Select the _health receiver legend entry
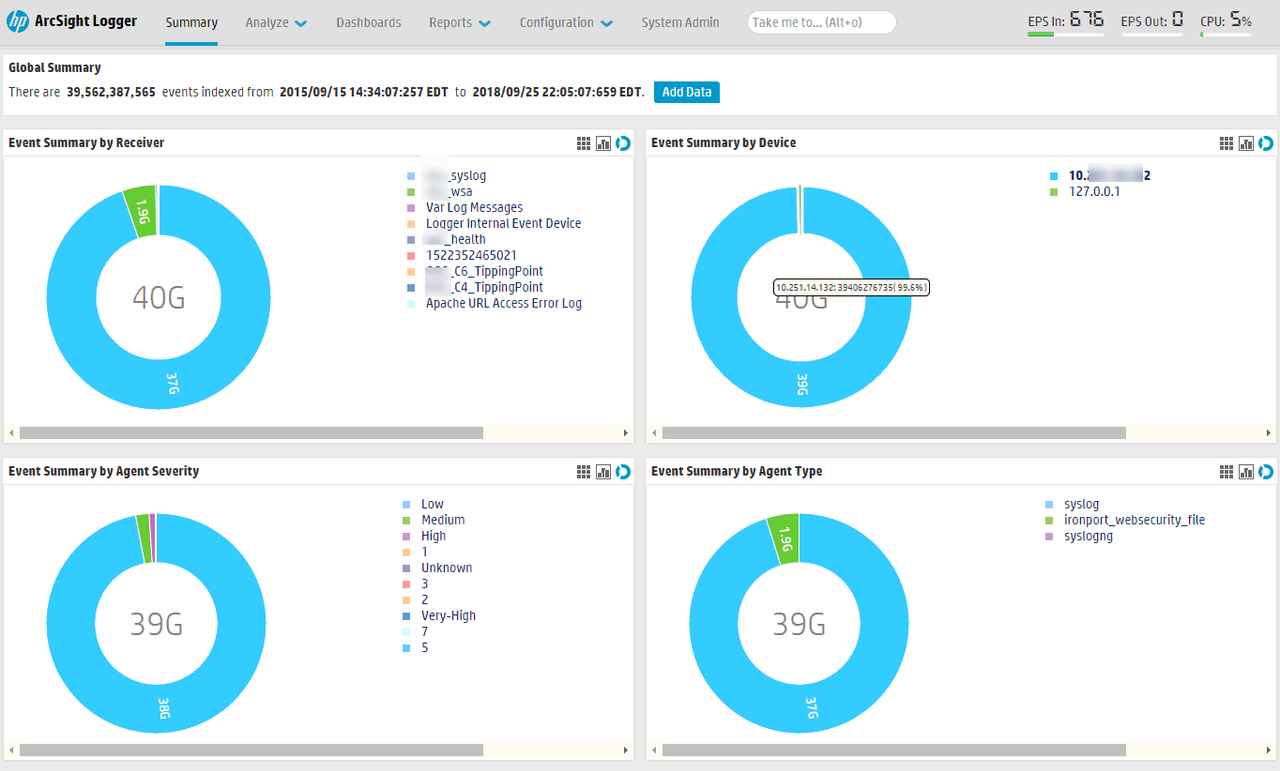The image size is (1280, 771). (x=455, y=240)
